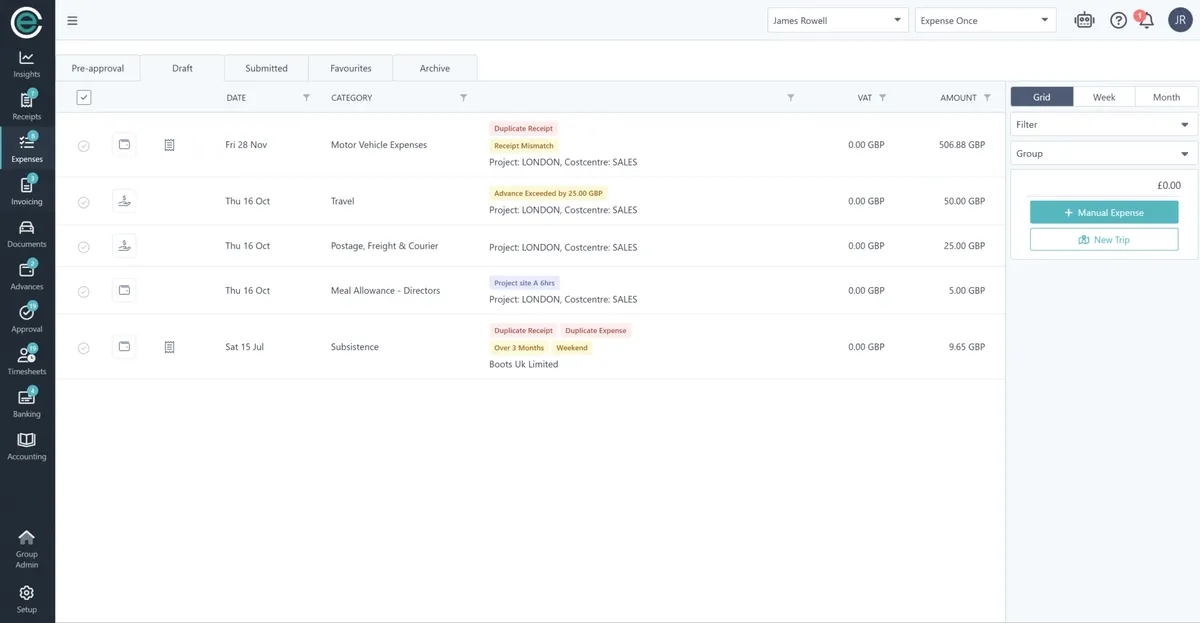The image size is (1200, 623).
Task: Sort by the DATE column header
Action: pos(236,98)
